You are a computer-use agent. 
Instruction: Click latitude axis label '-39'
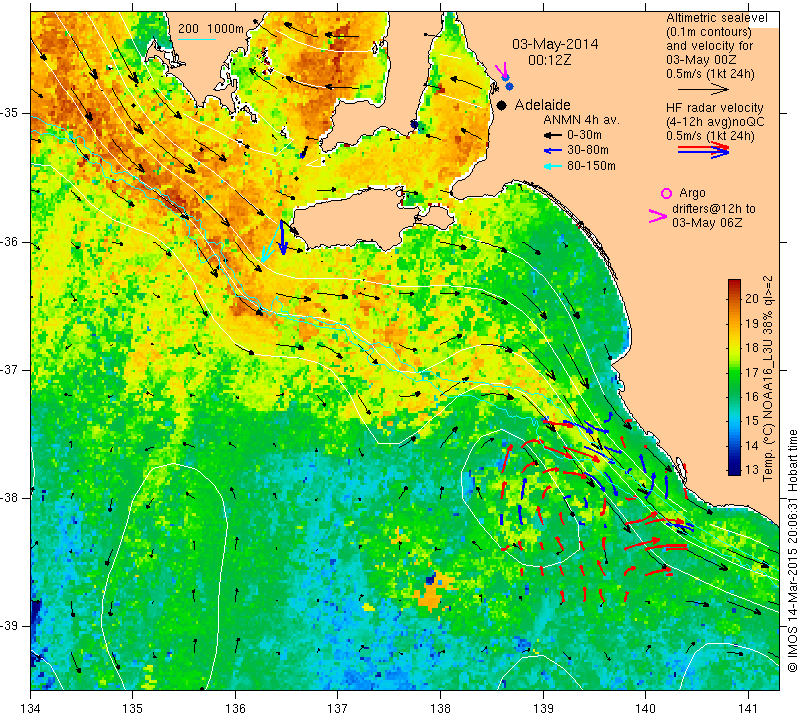(x=9, y=626)
